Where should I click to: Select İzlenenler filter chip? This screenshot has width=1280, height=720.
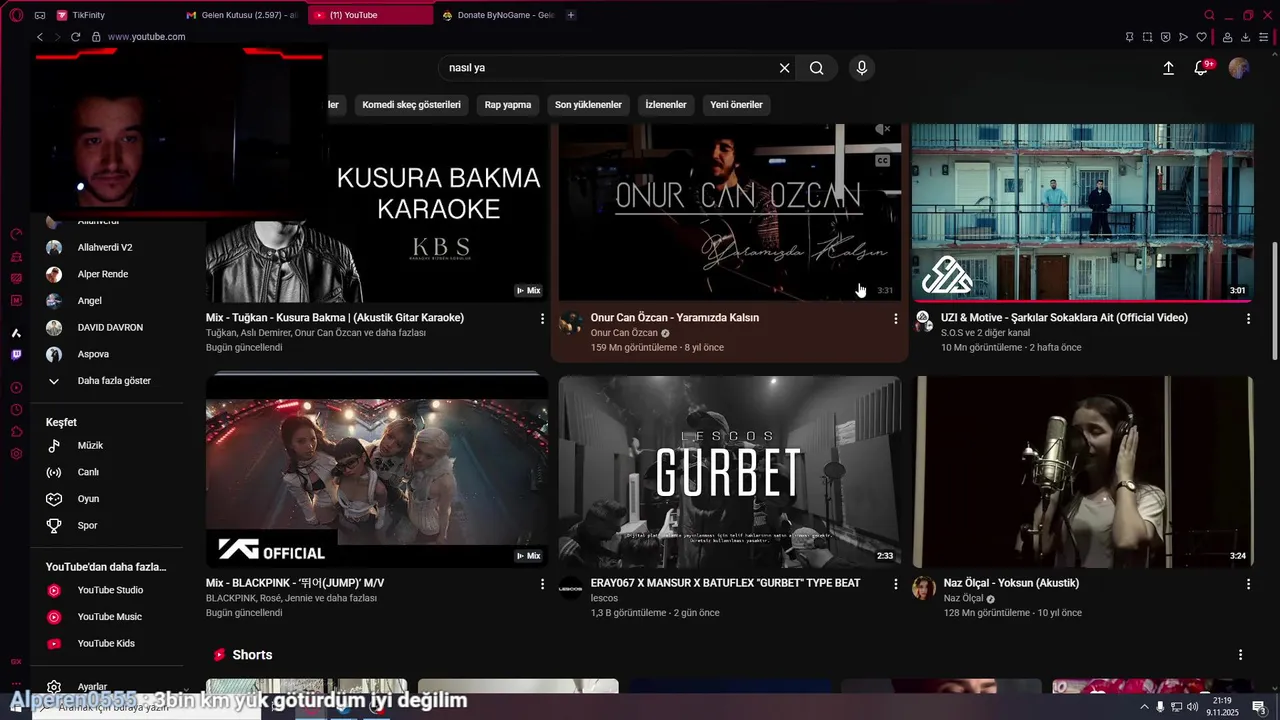pos(666,104)
